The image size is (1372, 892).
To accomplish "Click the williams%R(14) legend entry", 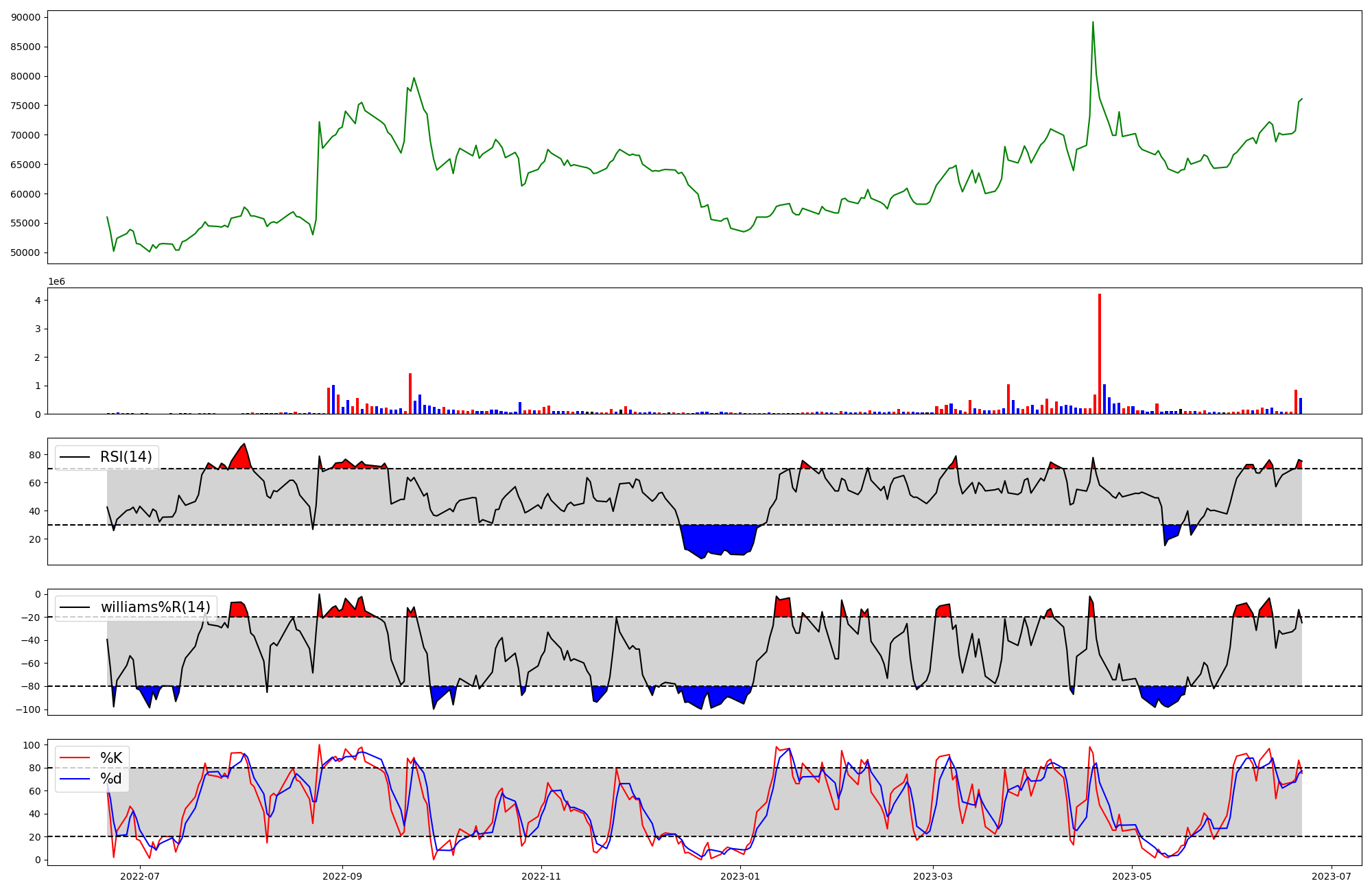I will 155,607.
